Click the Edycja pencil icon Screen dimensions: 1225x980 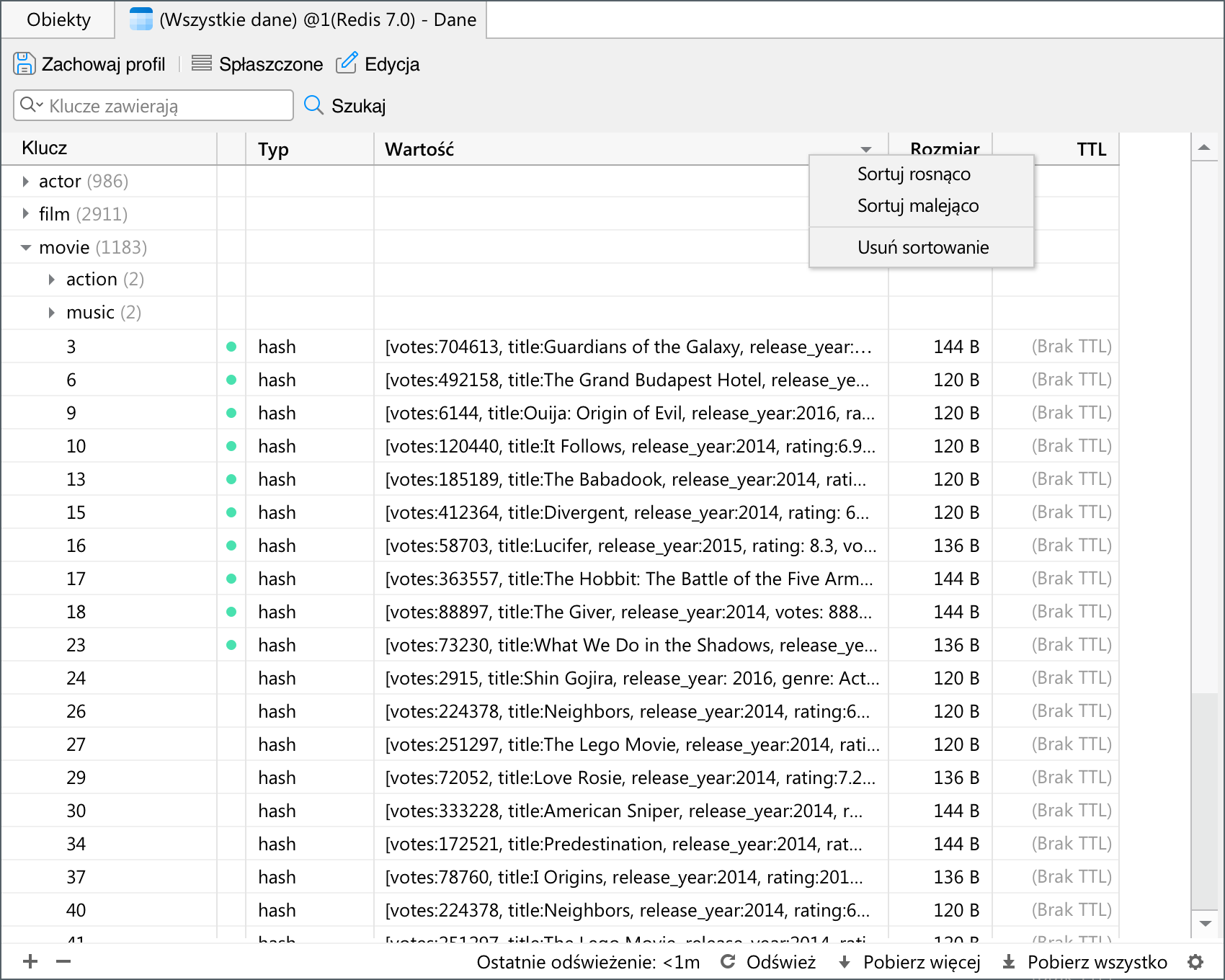pyautogui.click(x=347, y=63)
